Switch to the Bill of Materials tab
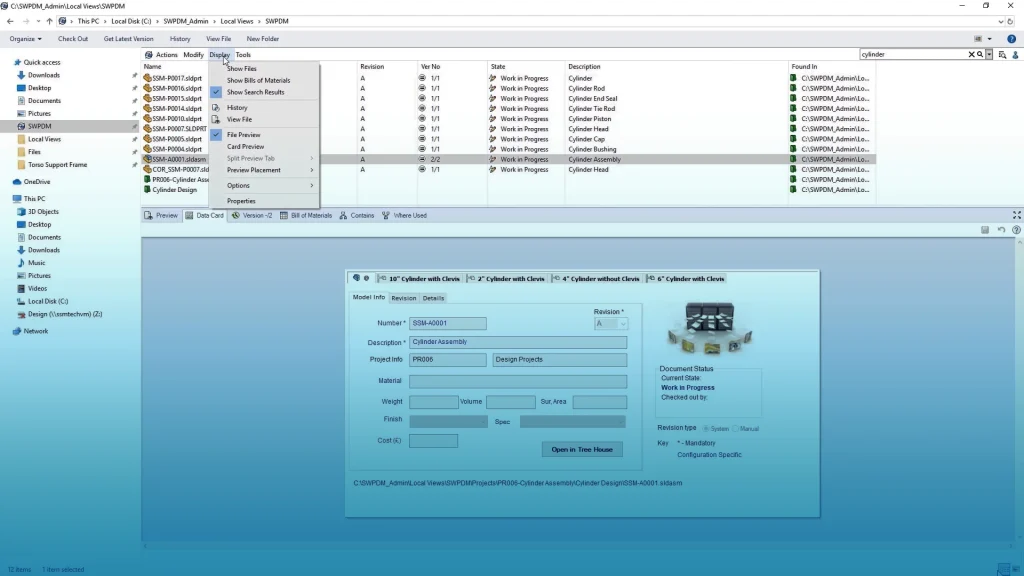This screenshot has width=1024, height=576. pyautogui.click(x=310, y=214)
